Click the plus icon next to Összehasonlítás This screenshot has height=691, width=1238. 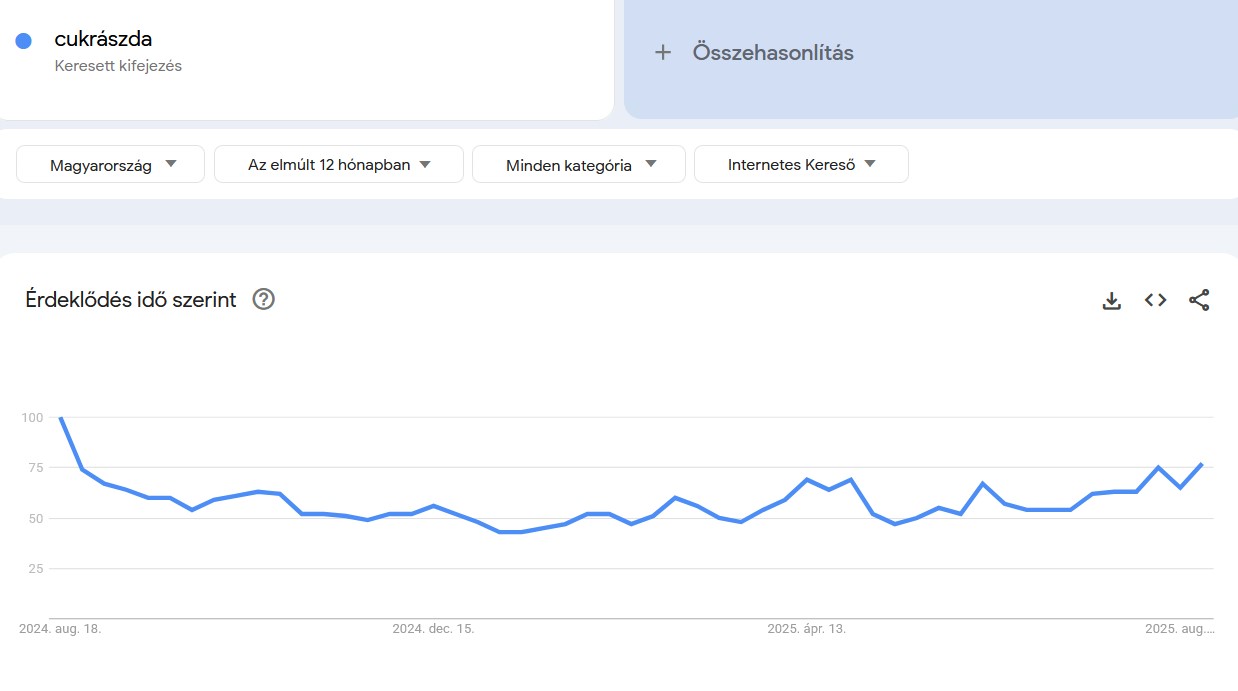[x=663, y=52]
